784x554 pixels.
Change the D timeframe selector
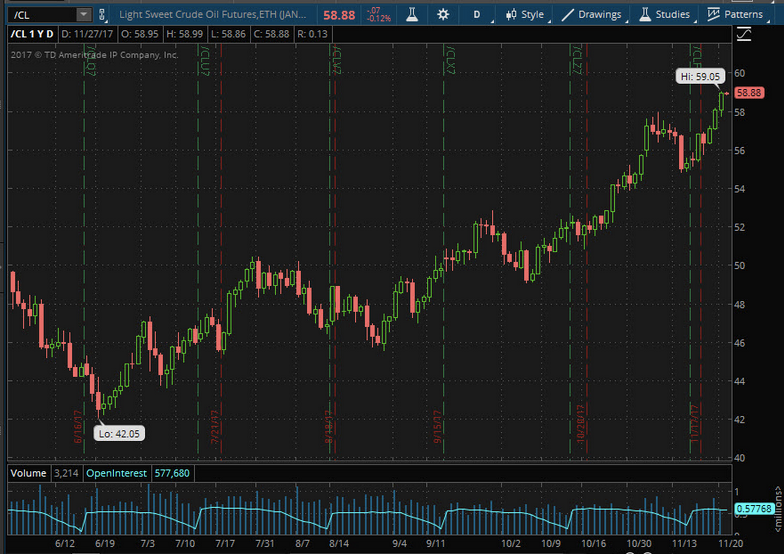(477, 14)
